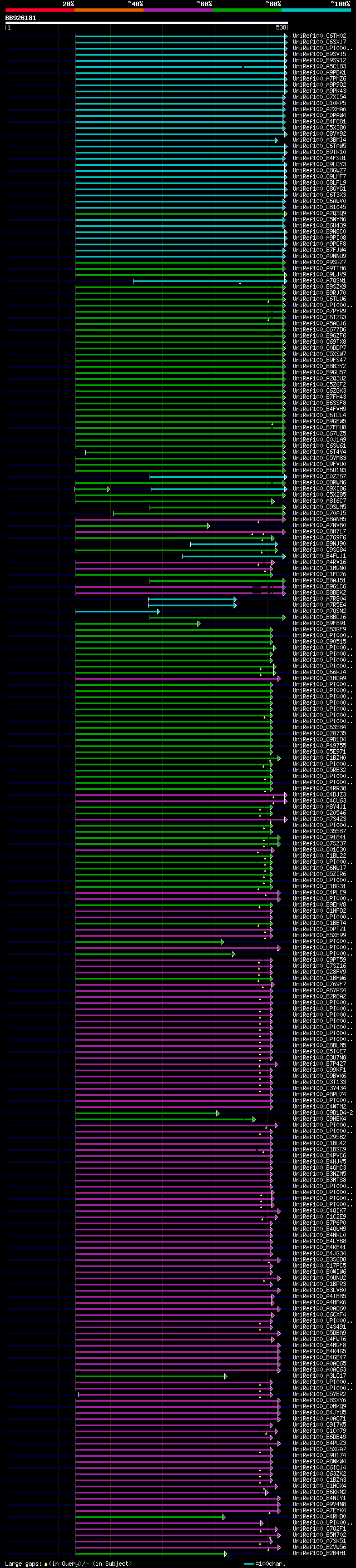The image size is (356, 1568).
Task: Select hit label UniRef100_Q6IQJ4
Action: point(319,1467)
